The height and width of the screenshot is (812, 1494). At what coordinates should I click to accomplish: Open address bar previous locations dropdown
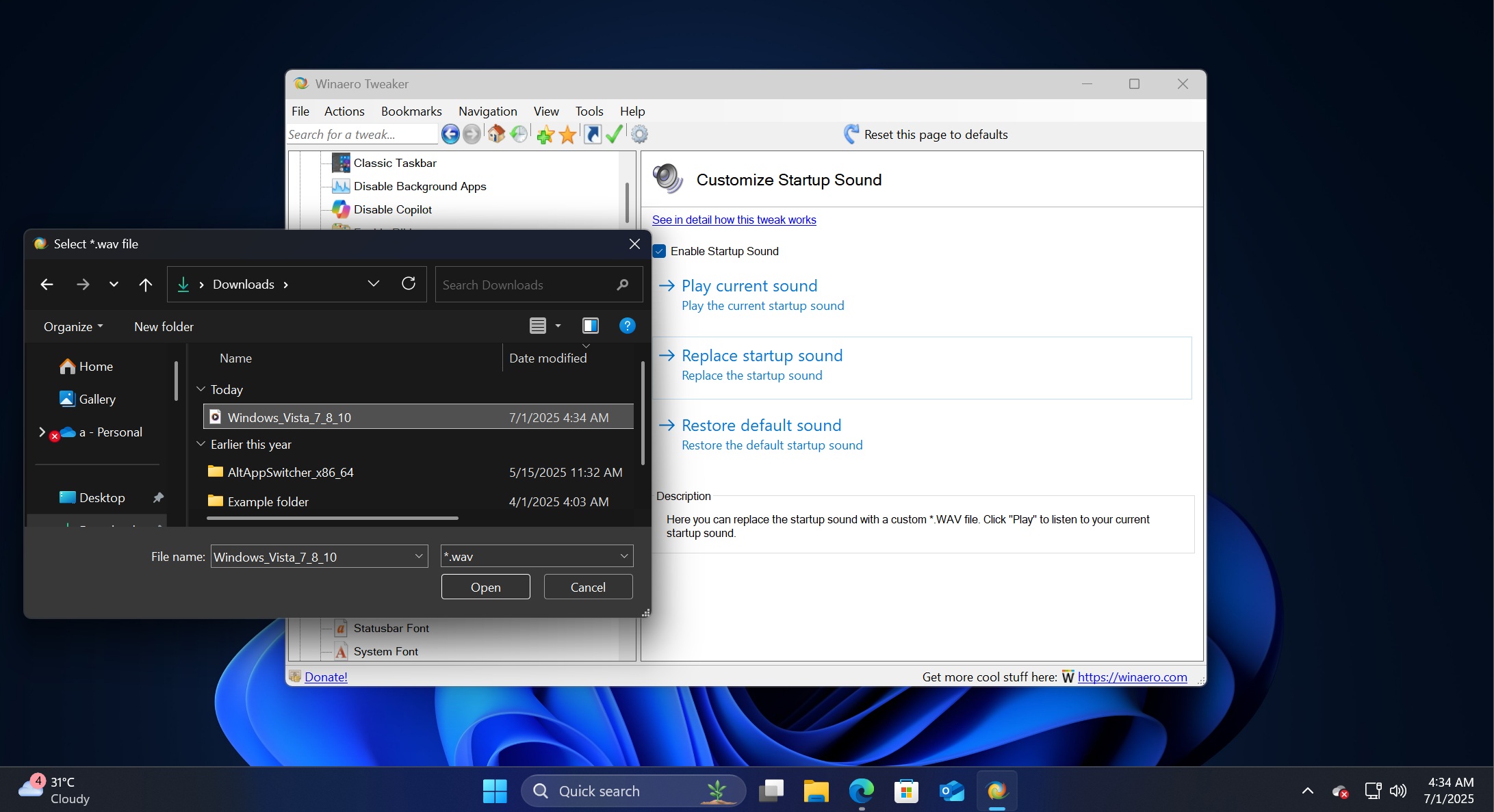tap(373, 284)
